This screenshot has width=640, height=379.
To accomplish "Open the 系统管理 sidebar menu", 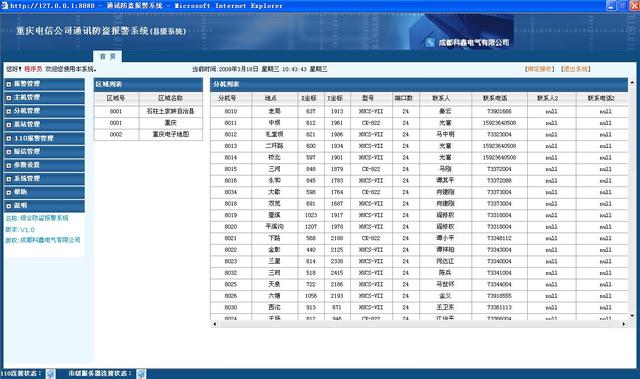I will pos(44,178).
